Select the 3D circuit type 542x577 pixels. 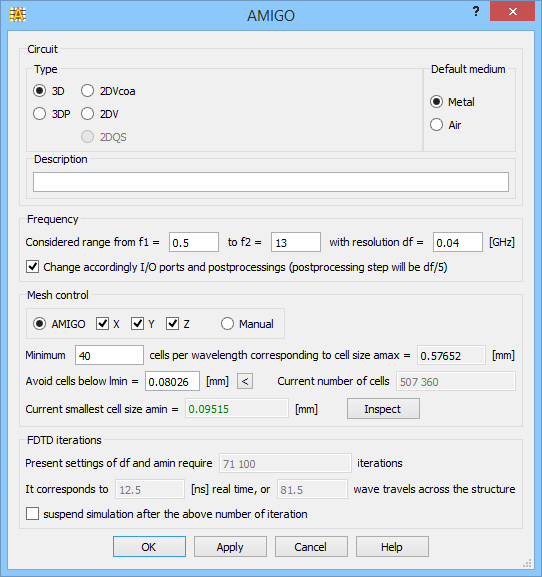pyautogui.click(x=39, y=91)
